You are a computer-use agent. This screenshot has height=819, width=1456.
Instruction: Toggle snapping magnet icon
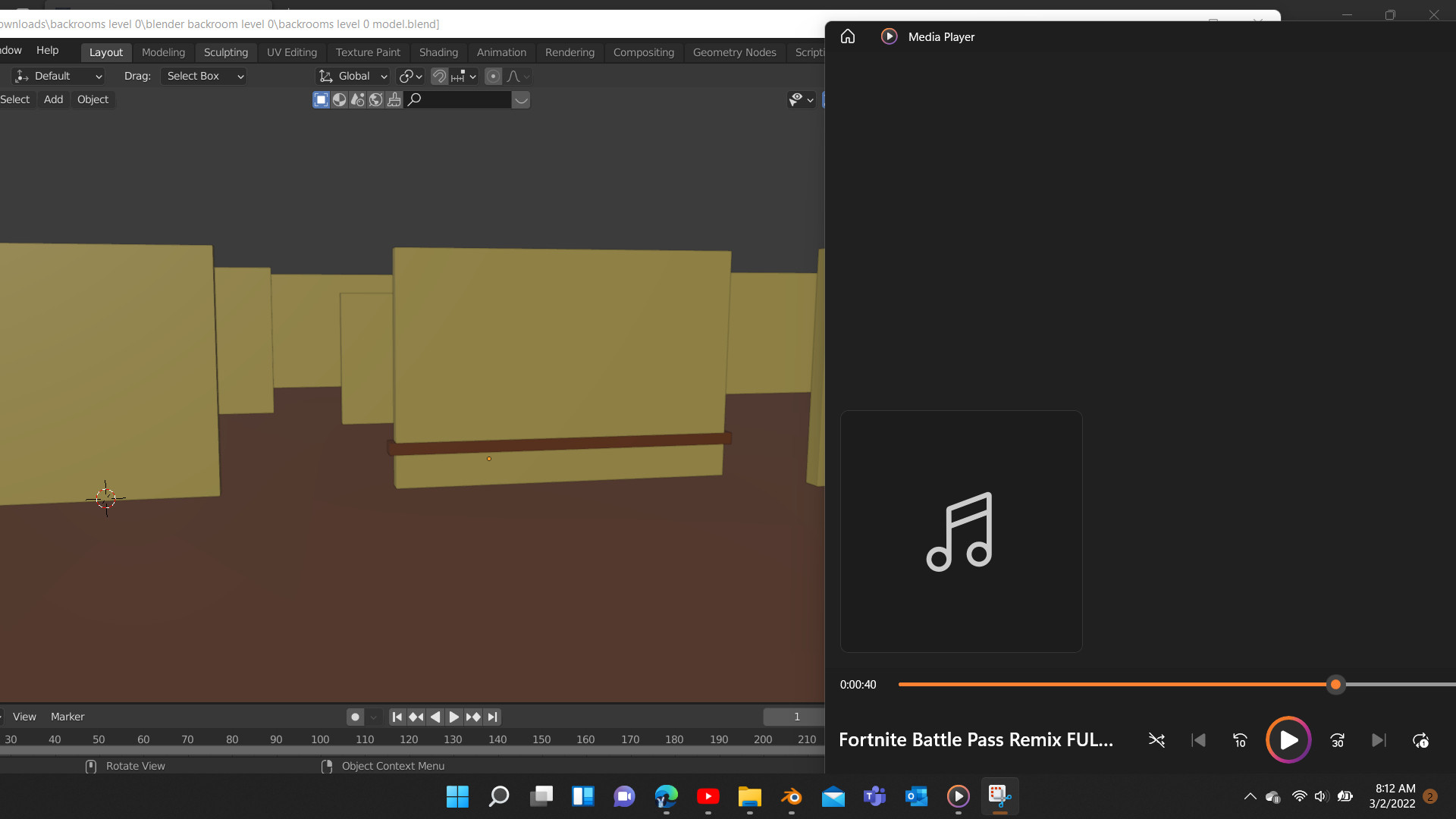coord(439,76)
